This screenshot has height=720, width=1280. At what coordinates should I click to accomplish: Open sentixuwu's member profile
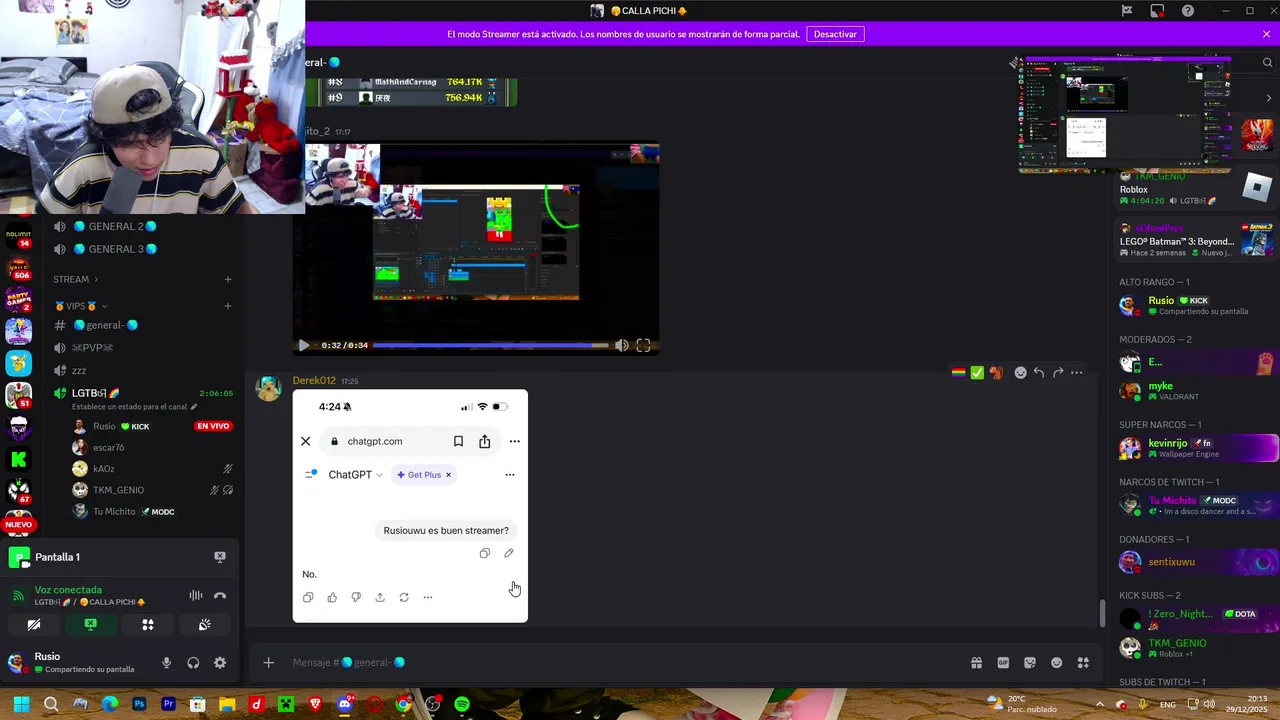tap(1195, 562)
